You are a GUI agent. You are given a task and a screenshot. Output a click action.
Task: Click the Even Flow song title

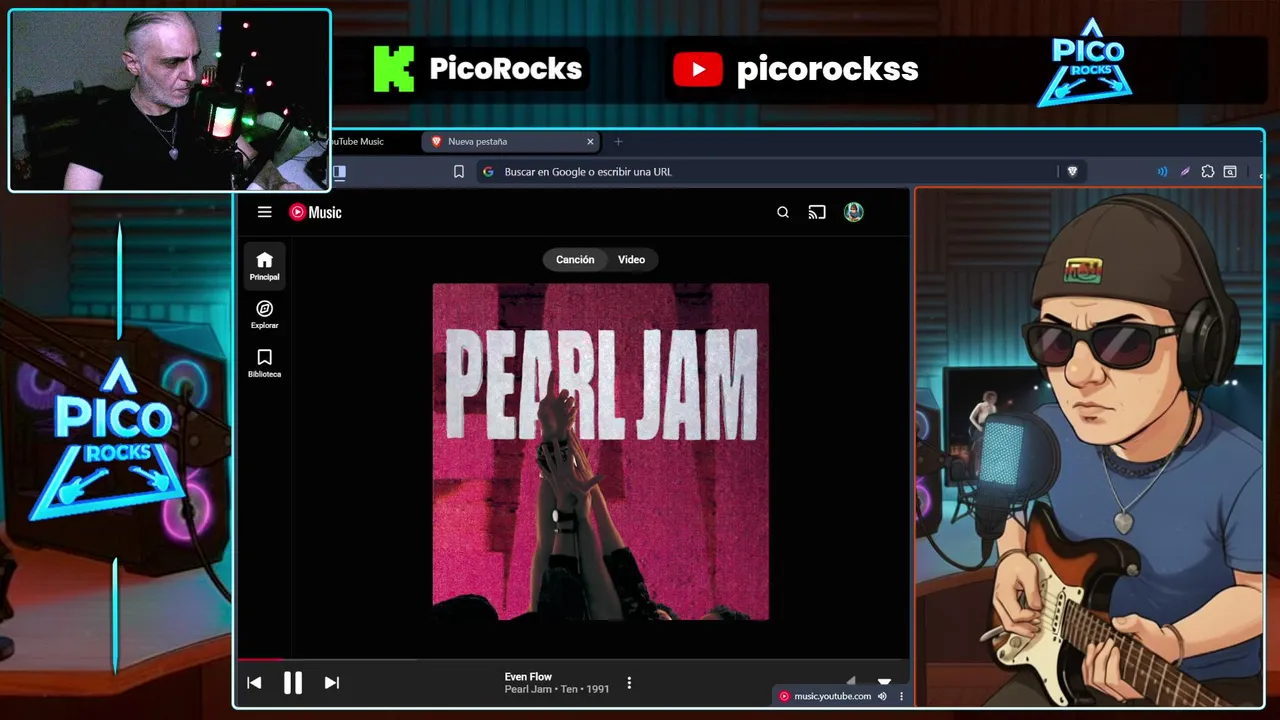pos(528,677)
